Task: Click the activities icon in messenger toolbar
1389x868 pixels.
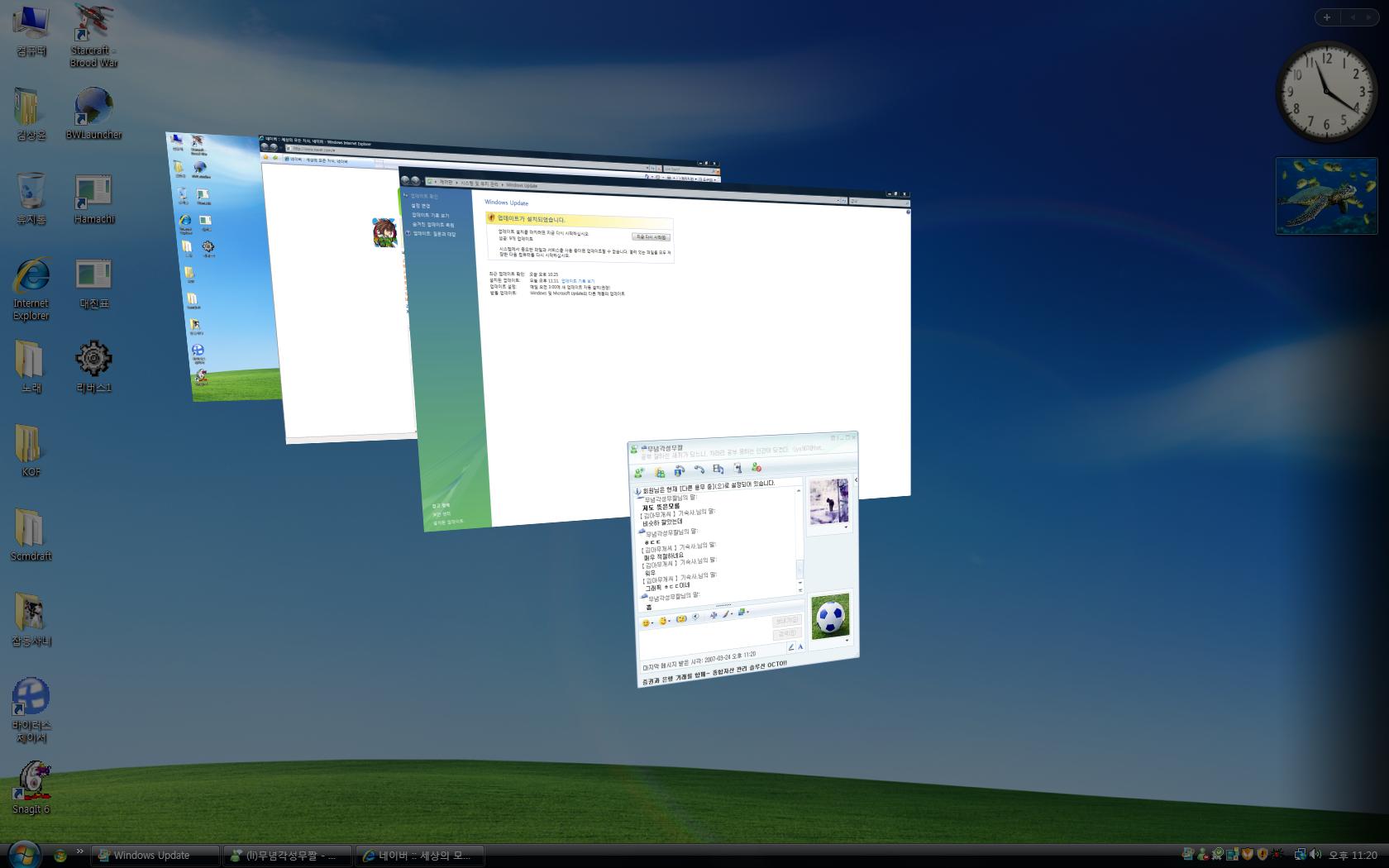Action: [718, 469]
